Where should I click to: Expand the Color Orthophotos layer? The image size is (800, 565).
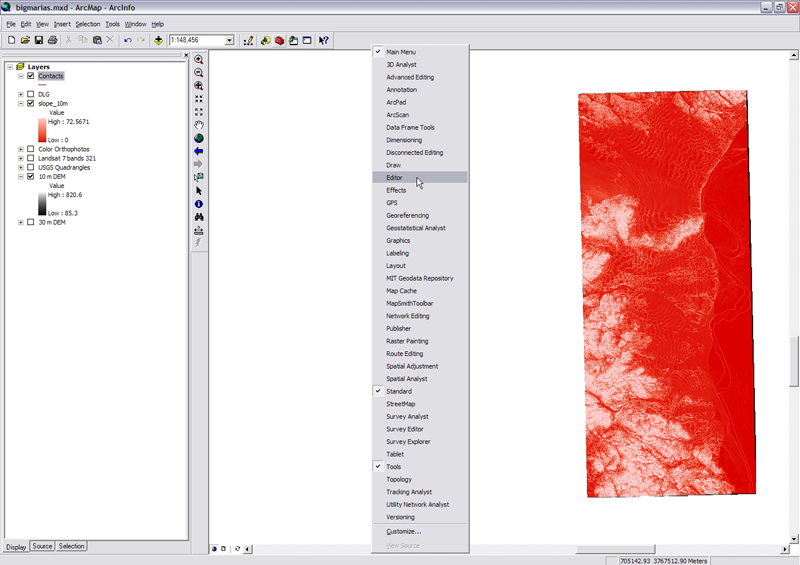tap(21, 149)
